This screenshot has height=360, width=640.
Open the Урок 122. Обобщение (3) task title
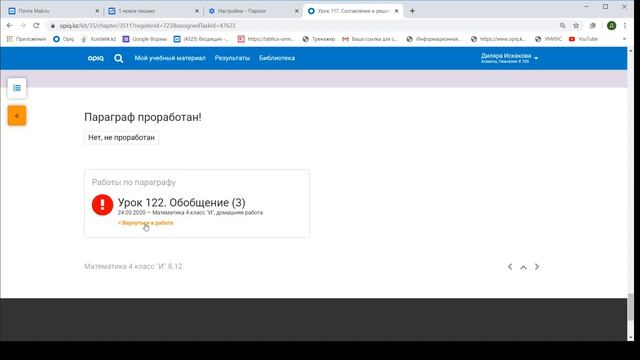click(x=182, y=202)
